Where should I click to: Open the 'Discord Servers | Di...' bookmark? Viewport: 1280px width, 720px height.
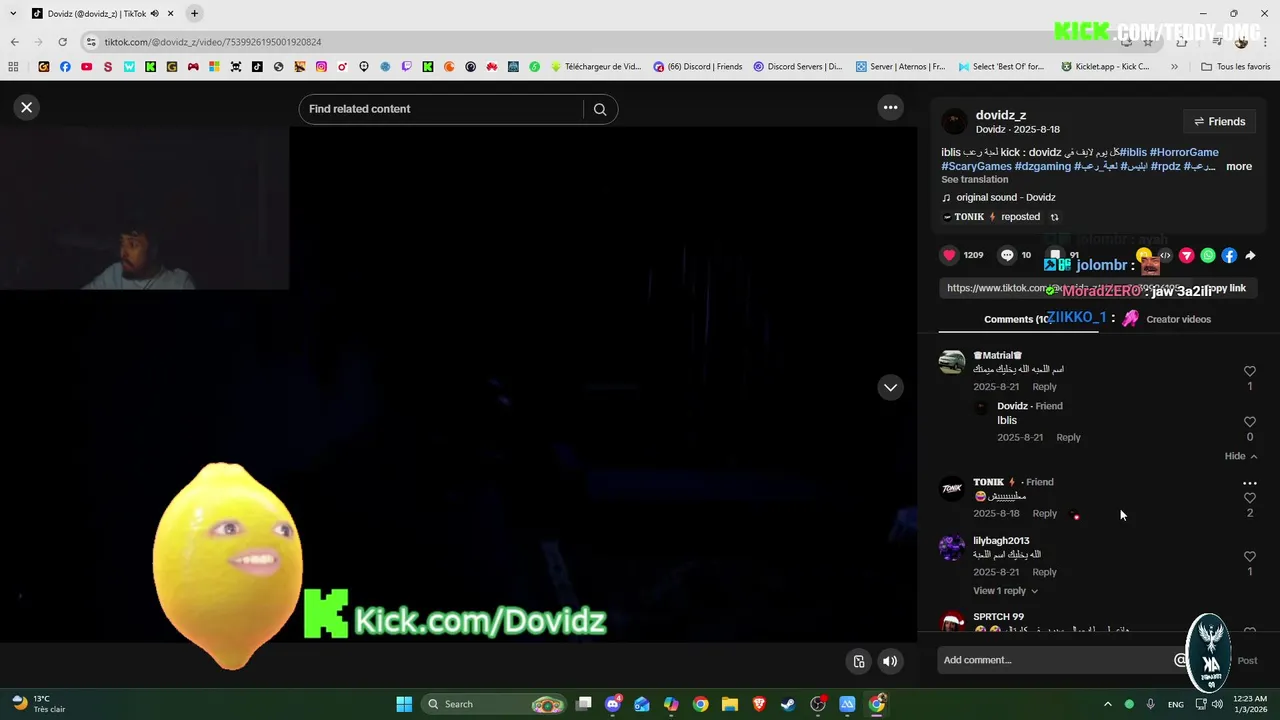click(x=798, y=67)
